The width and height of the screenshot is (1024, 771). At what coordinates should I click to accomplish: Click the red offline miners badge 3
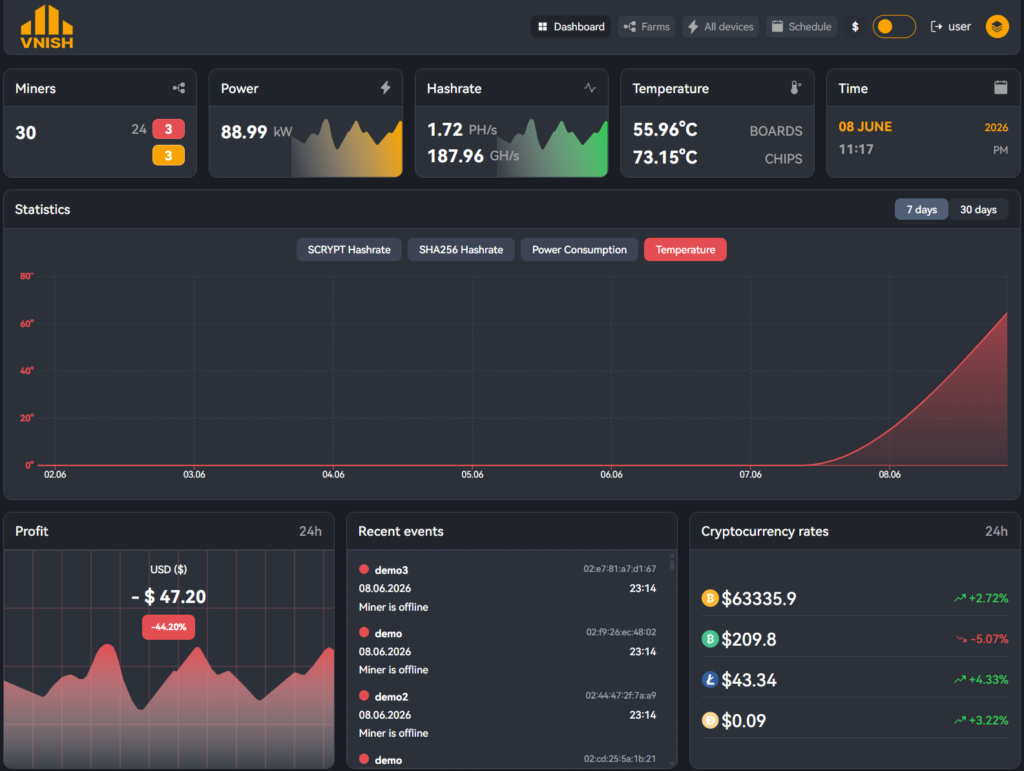[168, 129]
